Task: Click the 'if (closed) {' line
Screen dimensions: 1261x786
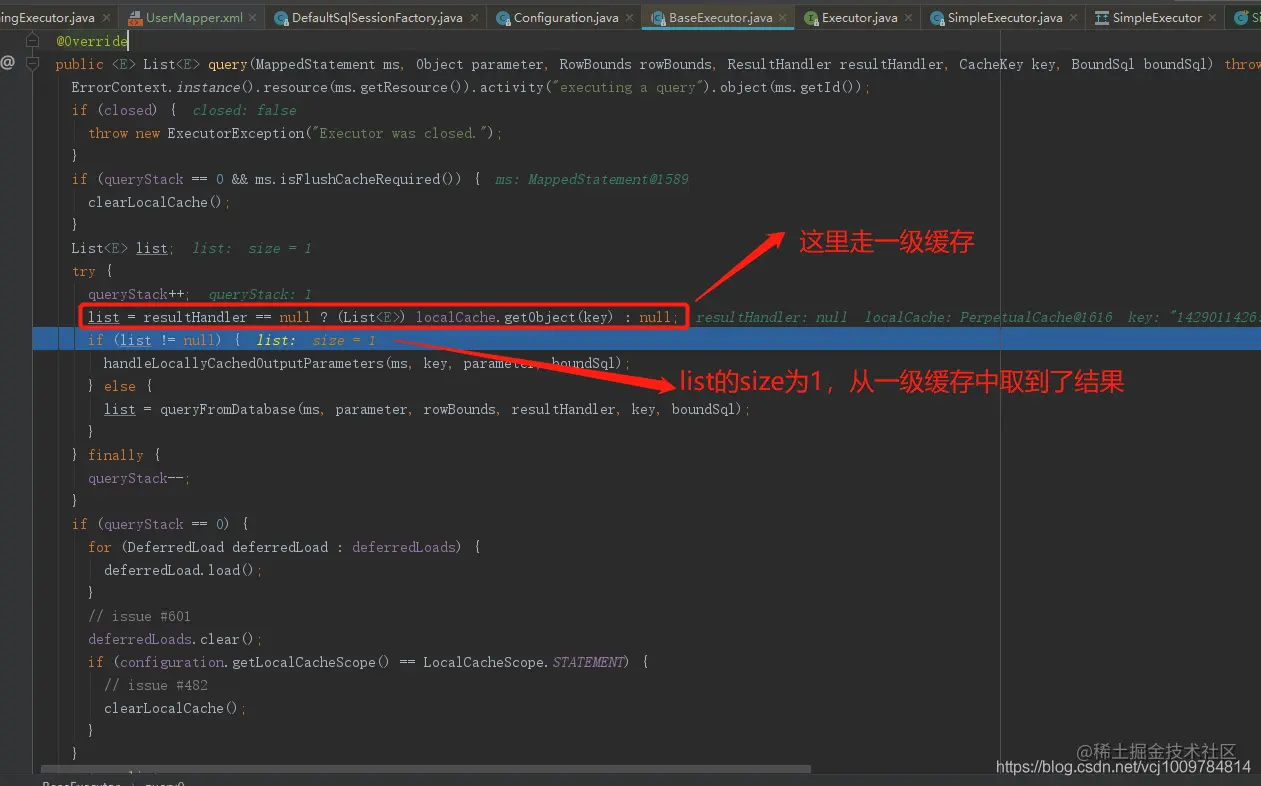Action: pos(123,110)
